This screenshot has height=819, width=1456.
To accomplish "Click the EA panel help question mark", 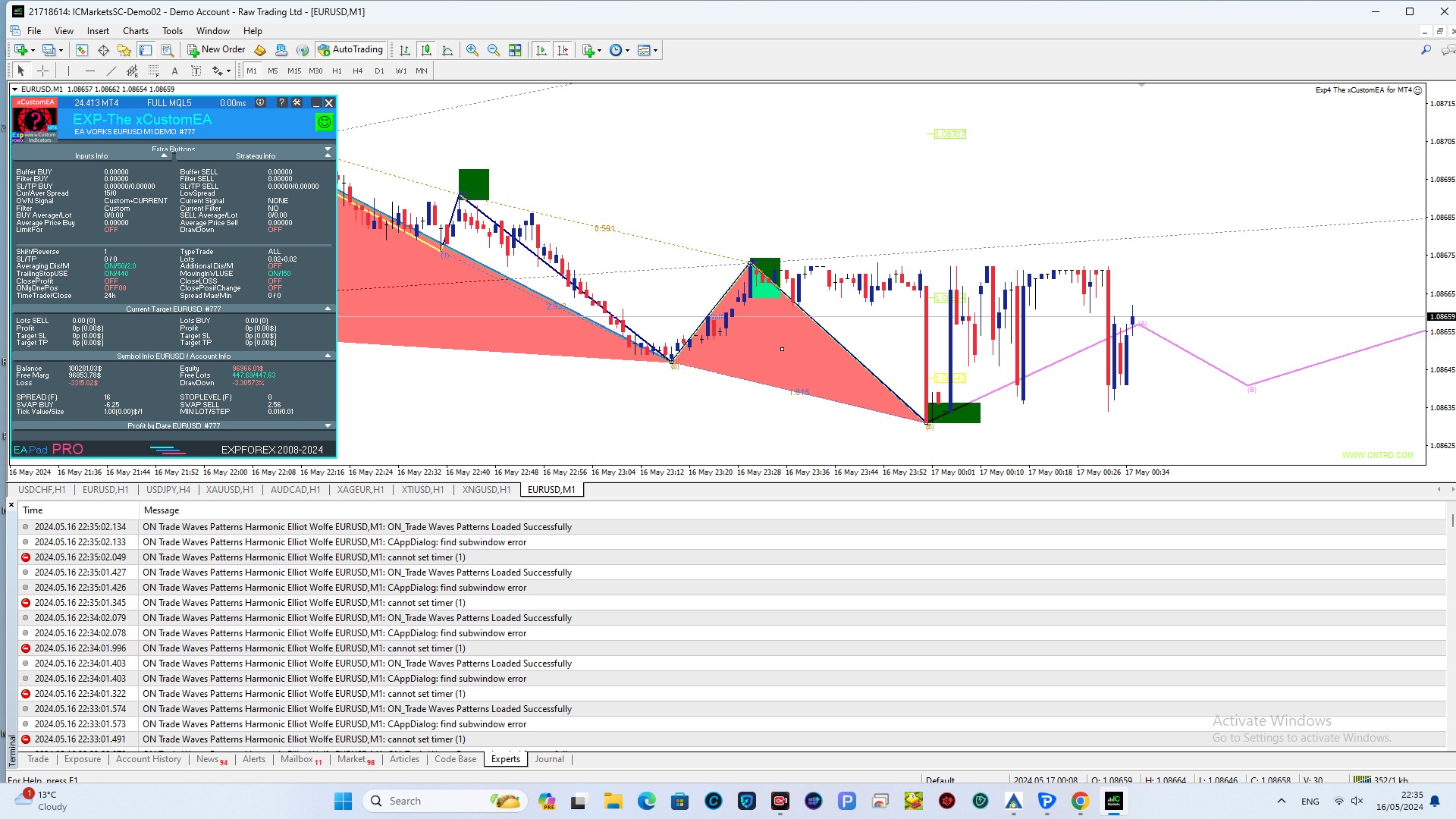I will 281,102.
